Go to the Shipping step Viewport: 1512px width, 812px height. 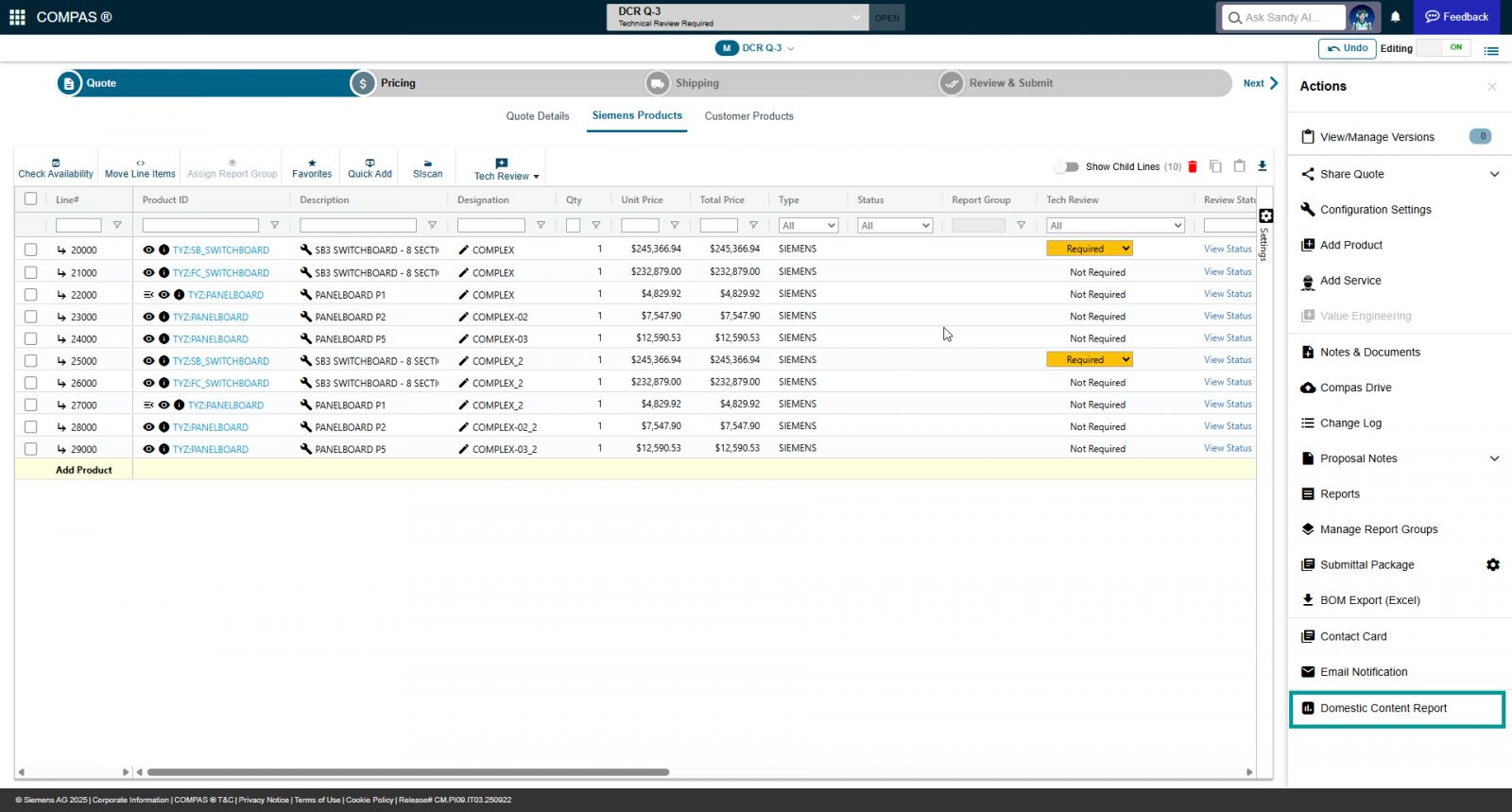[x=697, y=83]
